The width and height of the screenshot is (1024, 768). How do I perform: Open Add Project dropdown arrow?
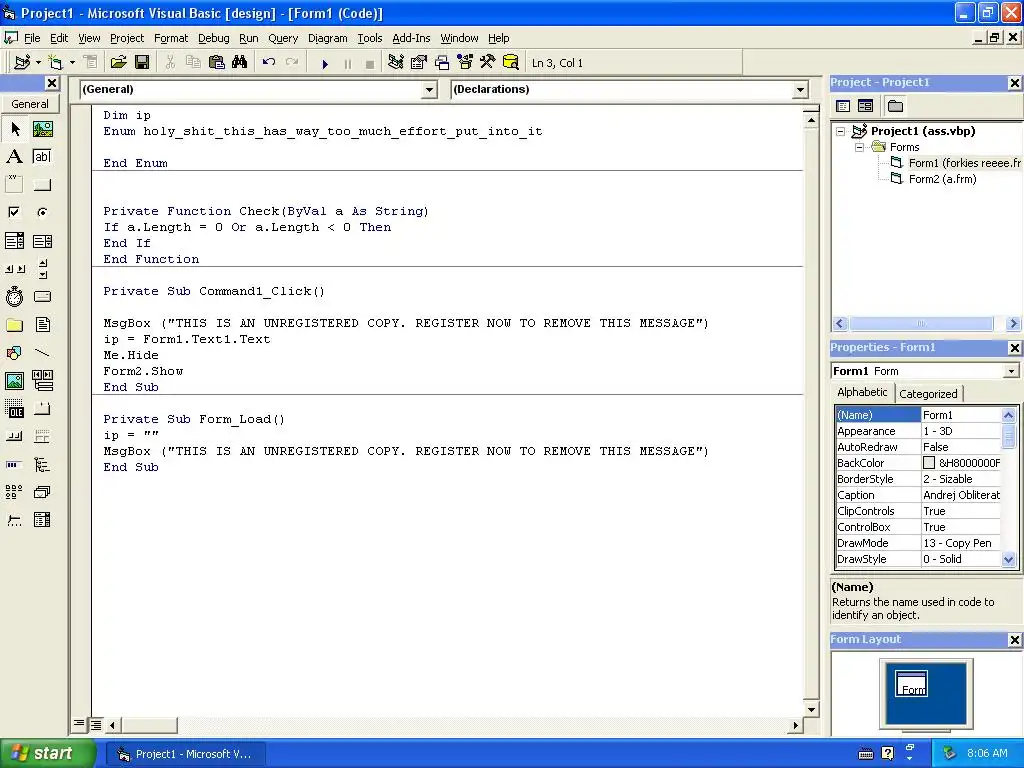(x=39, y=63)
